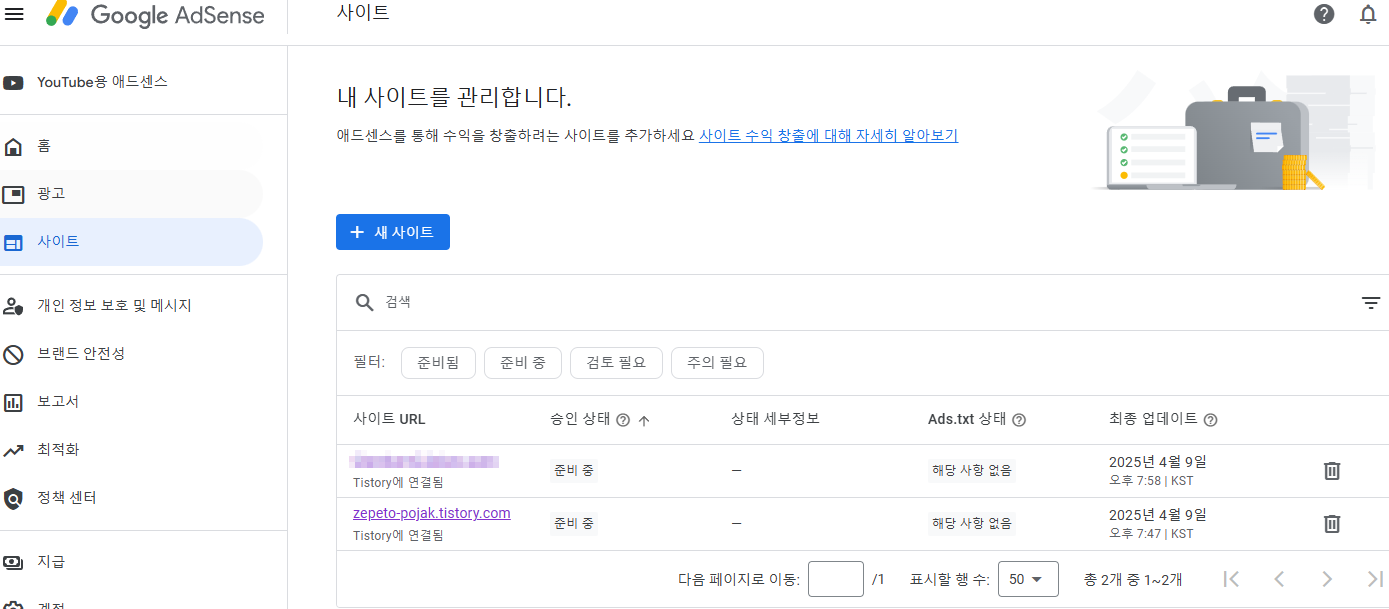The width and height of the screenshot is (1389, 609).
Task: Delete the blurred URL site row
Action: click(1332, 470)
